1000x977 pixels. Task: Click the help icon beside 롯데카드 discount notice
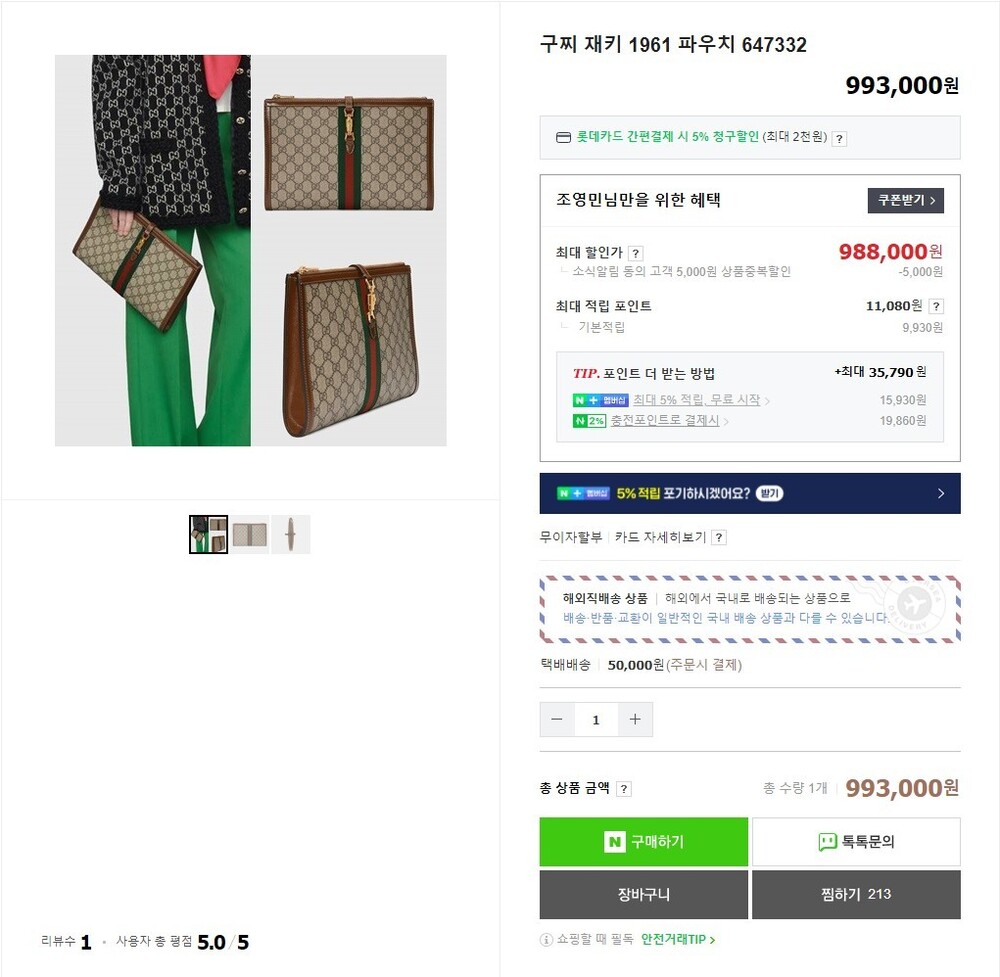[x=840, y=138]
